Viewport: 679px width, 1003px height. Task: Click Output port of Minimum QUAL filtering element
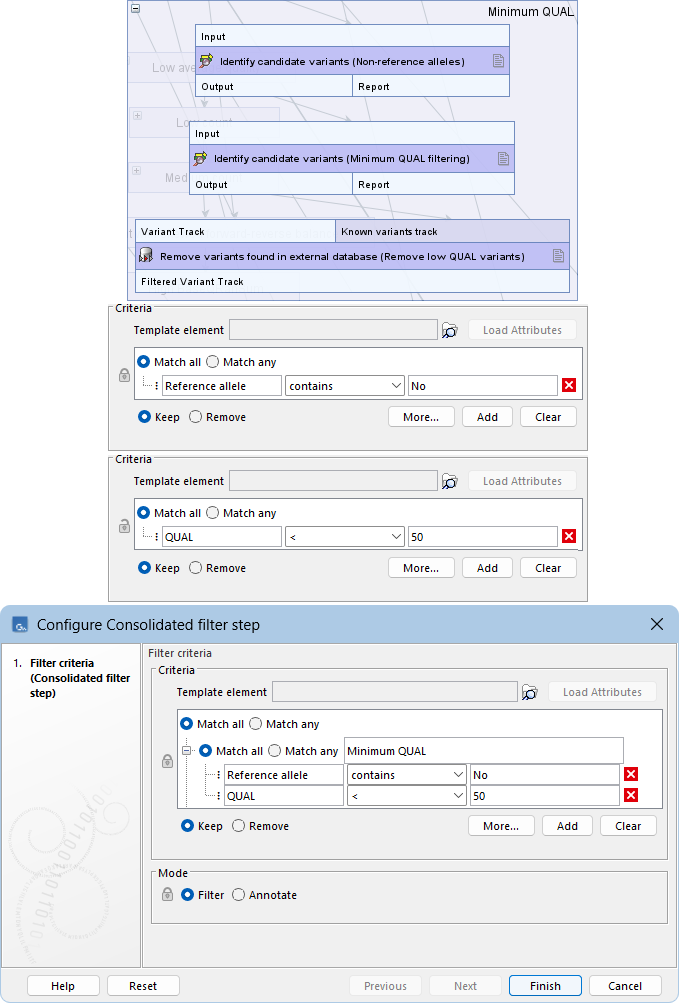pos(271,184)
